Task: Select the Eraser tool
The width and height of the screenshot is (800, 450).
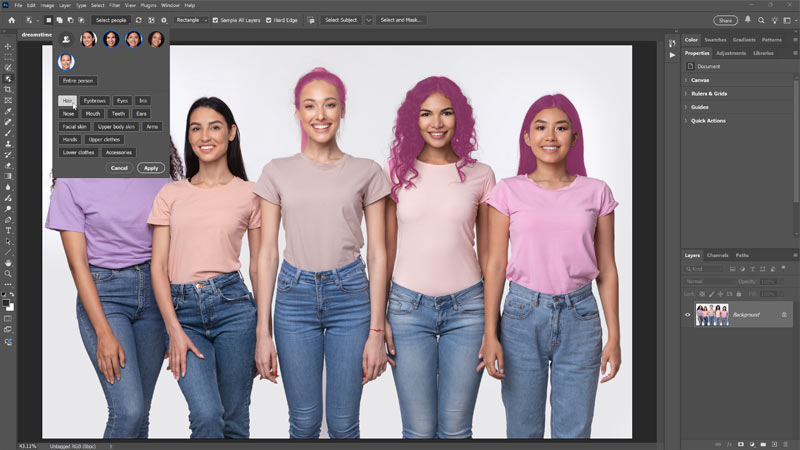Action: (x=8, y=165)
